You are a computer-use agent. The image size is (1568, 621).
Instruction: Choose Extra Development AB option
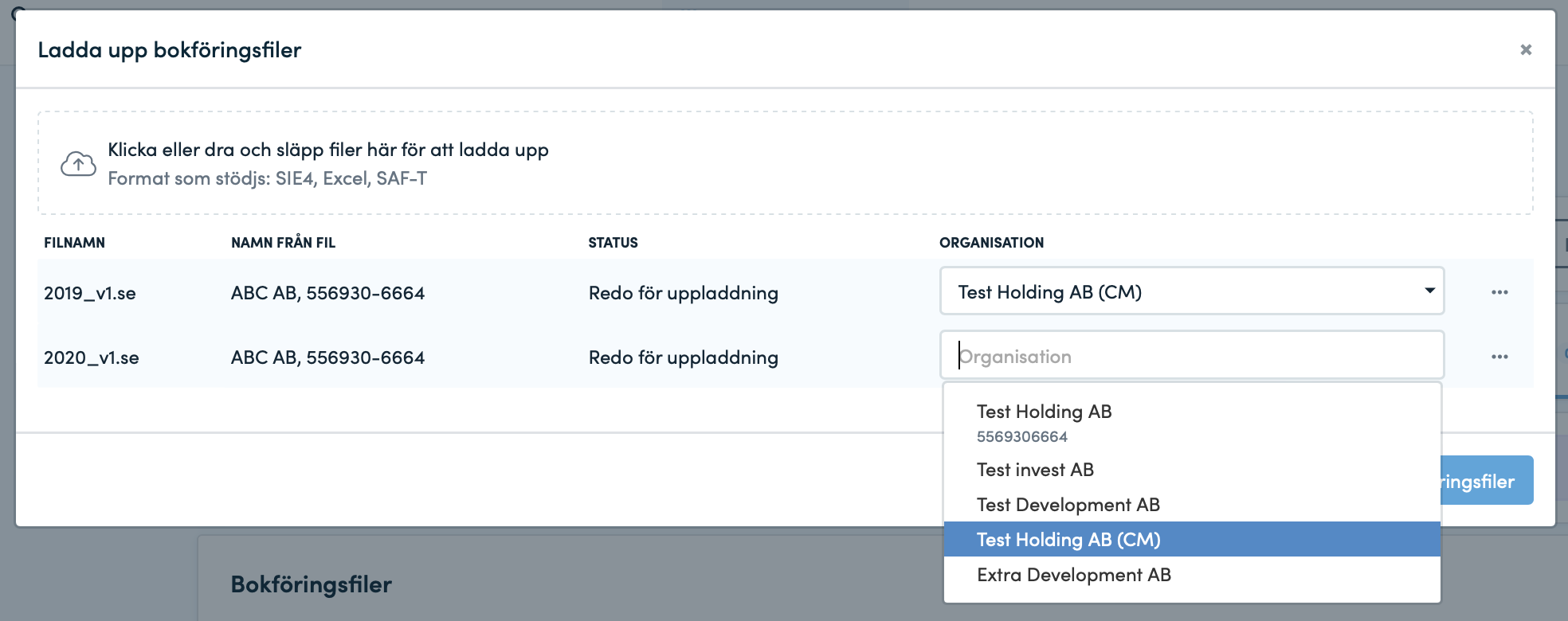click(x=1192, y=575)
